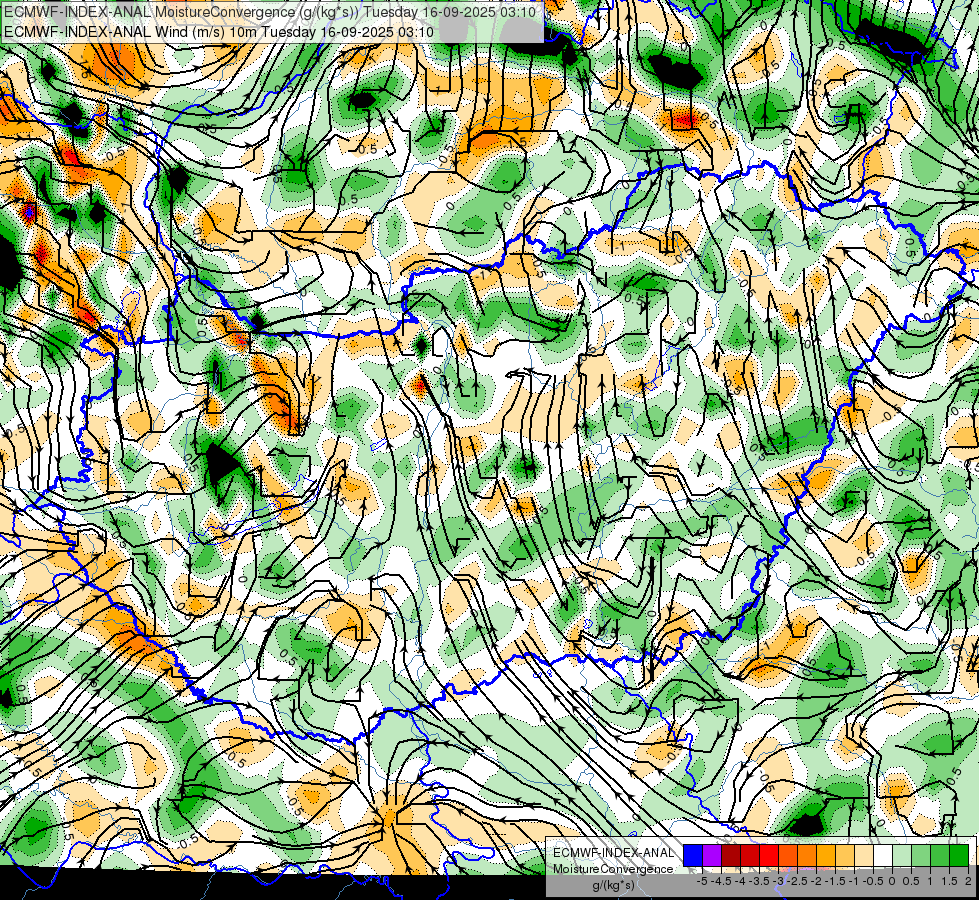The height and width of the screenshot is (900, 979).
Task: Pick the red-orange swatch between -3 and -2.5
Action: pyautogui.click(x=788, y=856)
